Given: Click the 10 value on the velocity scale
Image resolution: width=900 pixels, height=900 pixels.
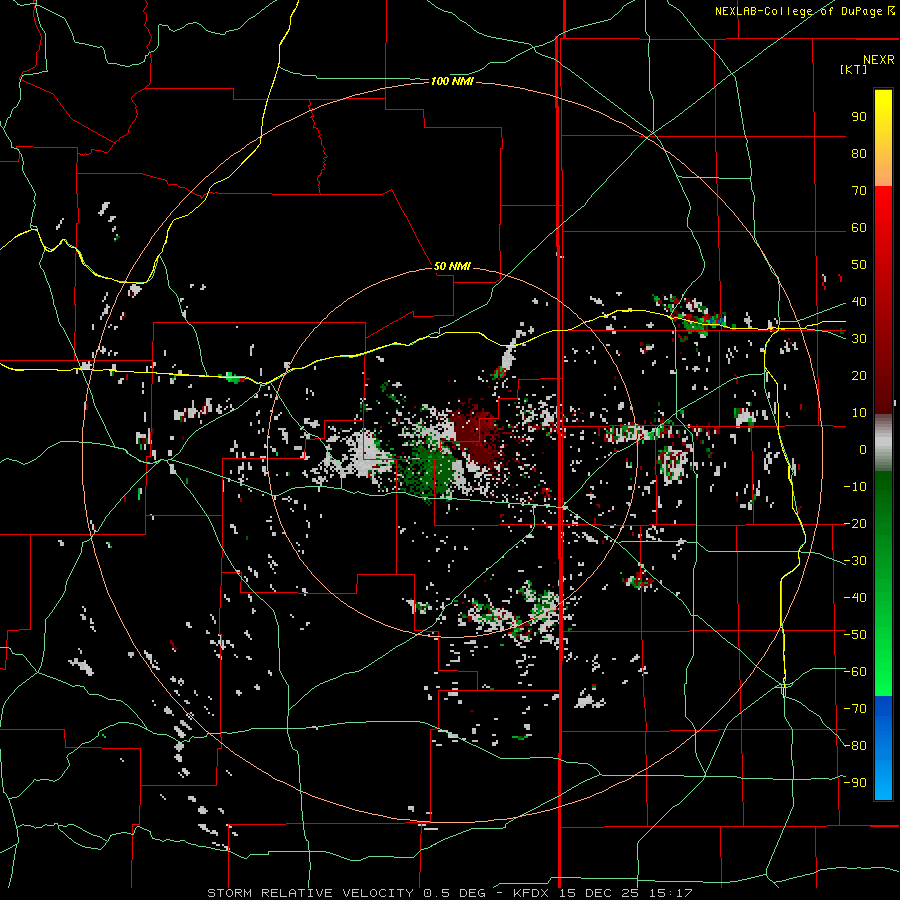Looking at the screenshot, I should (859, 413).
